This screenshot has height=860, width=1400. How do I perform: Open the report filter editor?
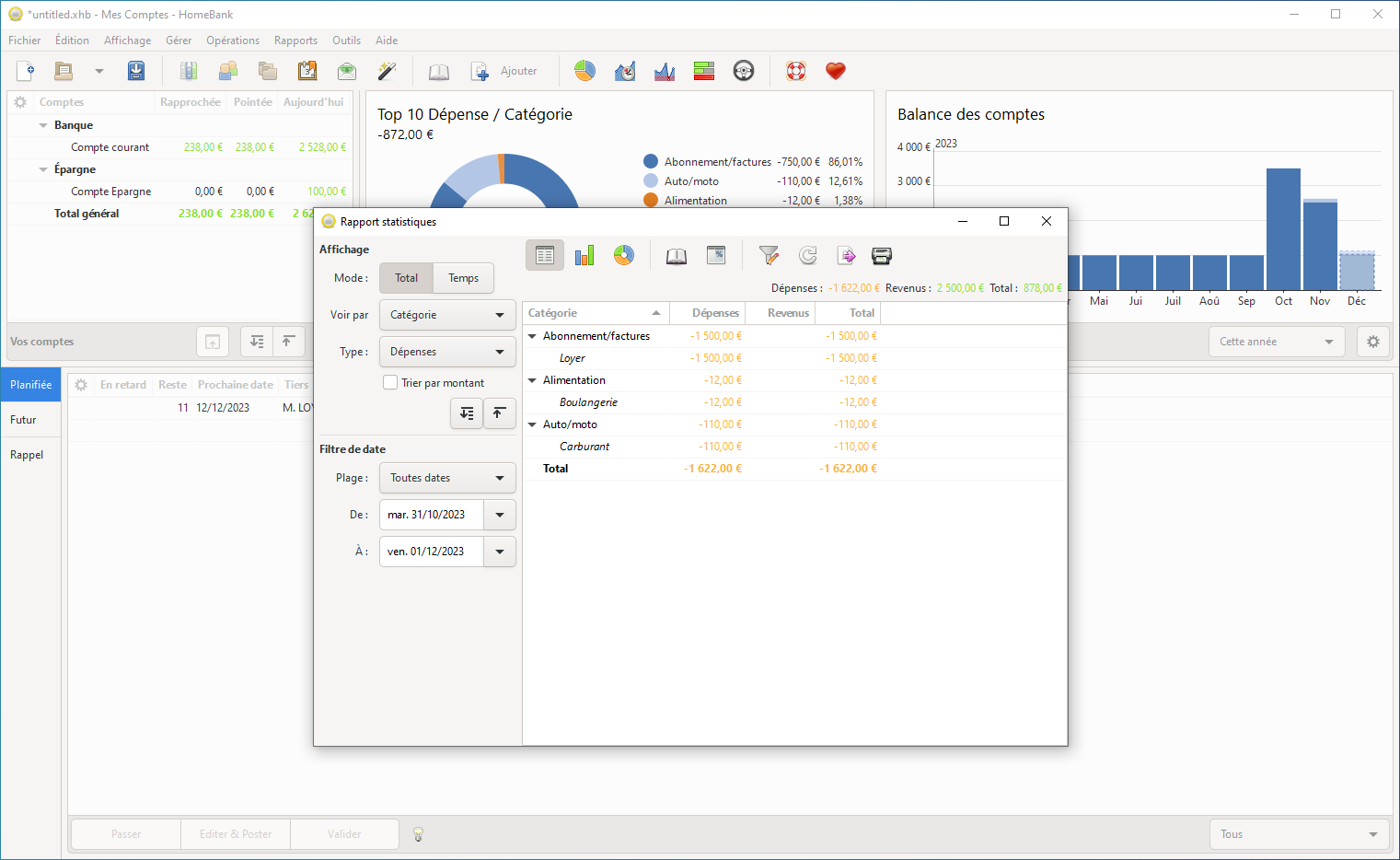point(769,256)
